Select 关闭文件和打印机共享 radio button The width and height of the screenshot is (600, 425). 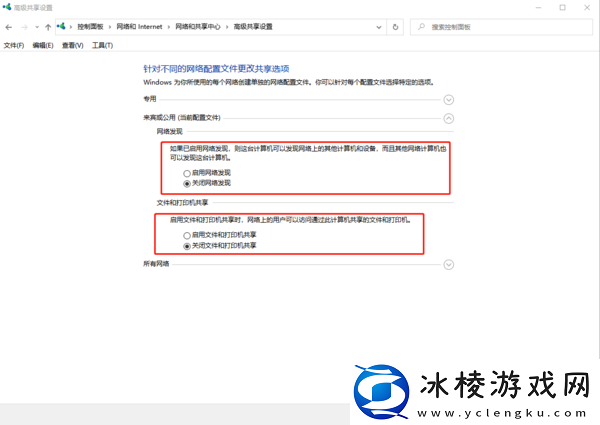pyautogui.click(x=187, y=246)
